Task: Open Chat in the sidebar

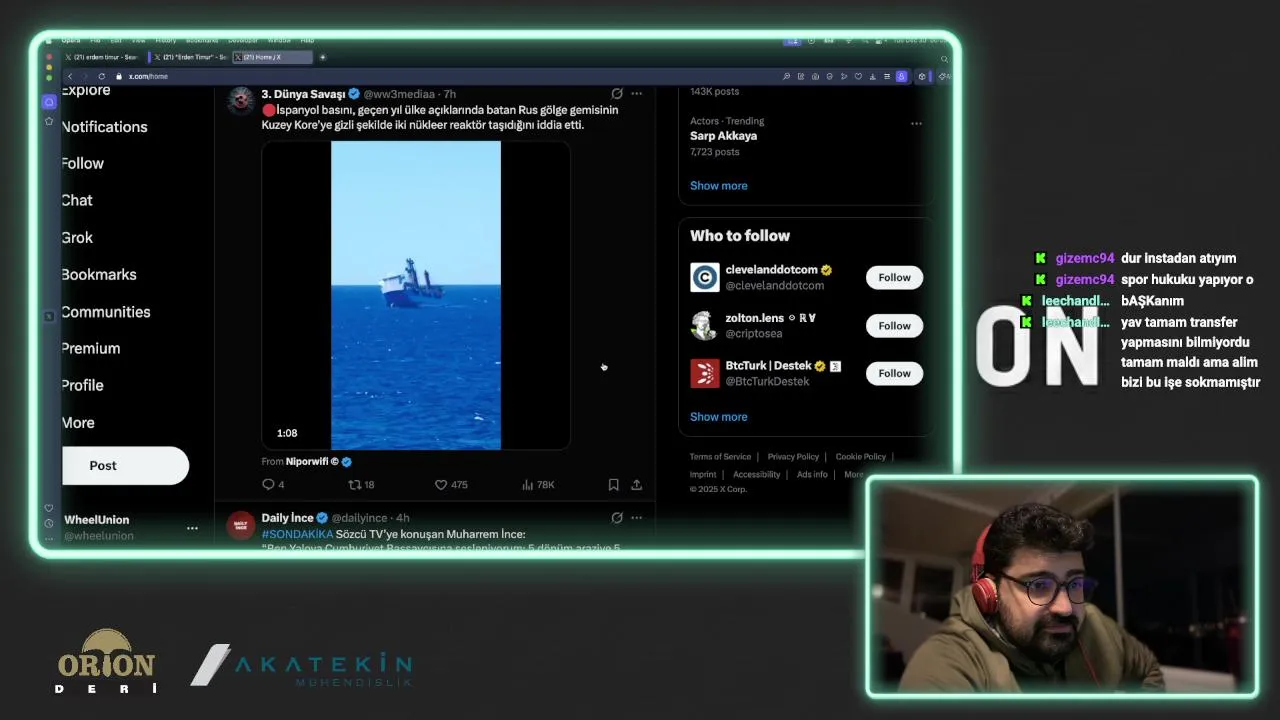Action: point(77,200)
